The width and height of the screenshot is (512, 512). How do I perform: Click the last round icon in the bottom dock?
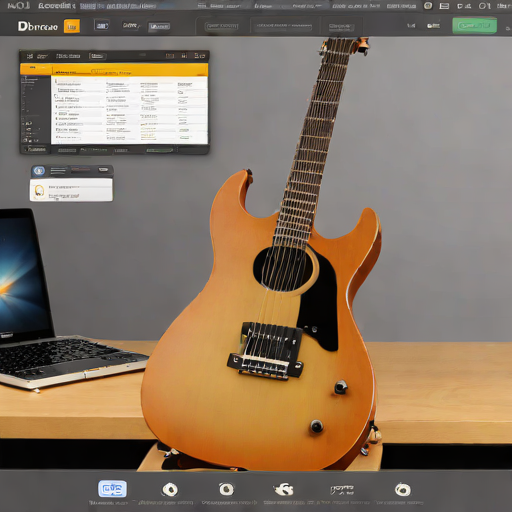pos(403,490)
